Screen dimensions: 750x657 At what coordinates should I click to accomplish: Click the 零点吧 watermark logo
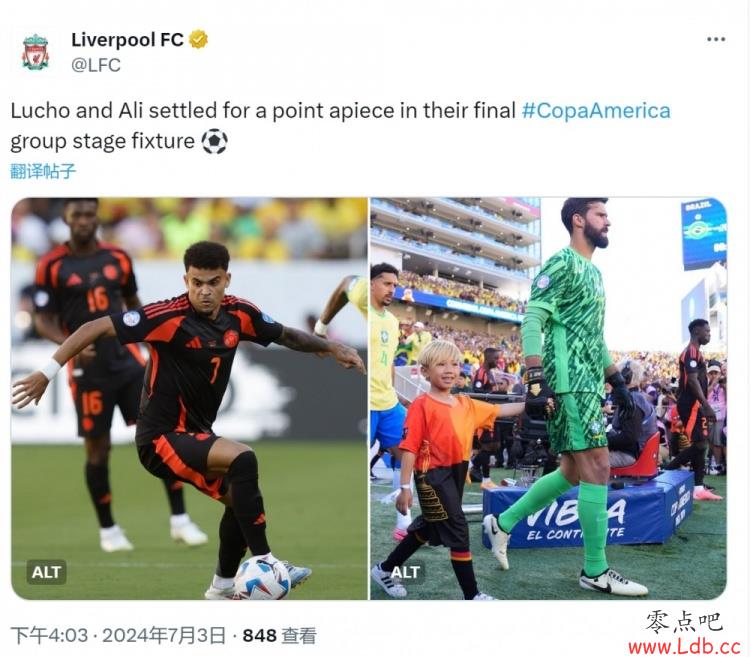pos(684,622)
